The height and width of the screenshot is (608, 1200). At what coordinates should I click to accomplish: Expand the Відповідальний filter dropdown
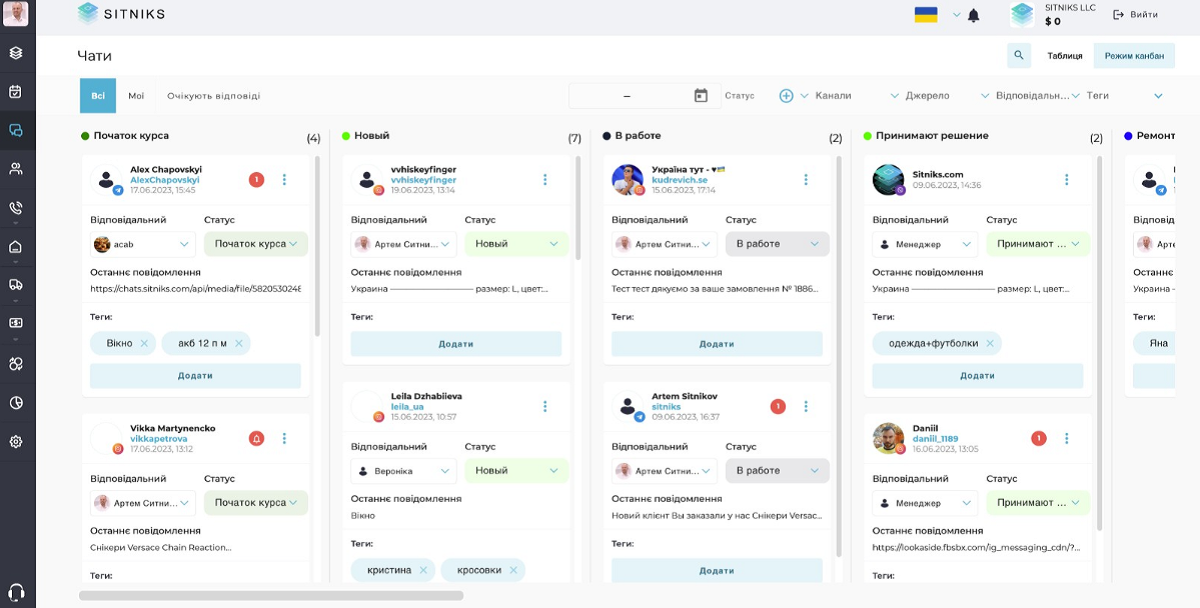click(x=1076, y=96)
